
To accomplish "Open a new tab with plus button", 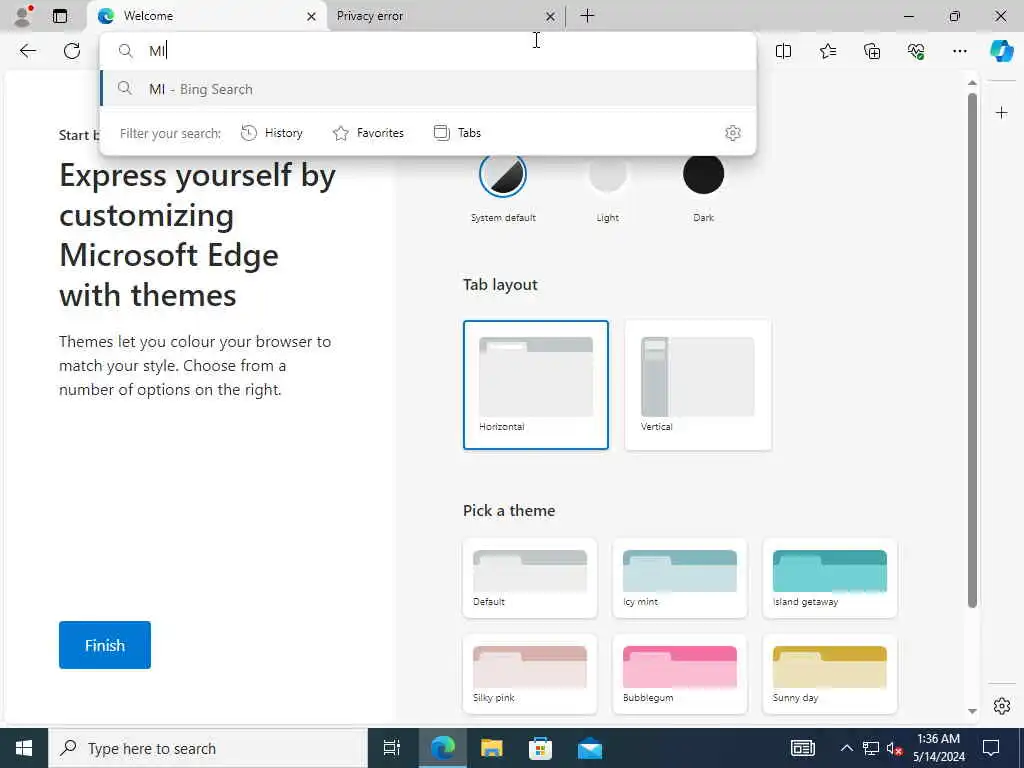I will click(587, 16).
